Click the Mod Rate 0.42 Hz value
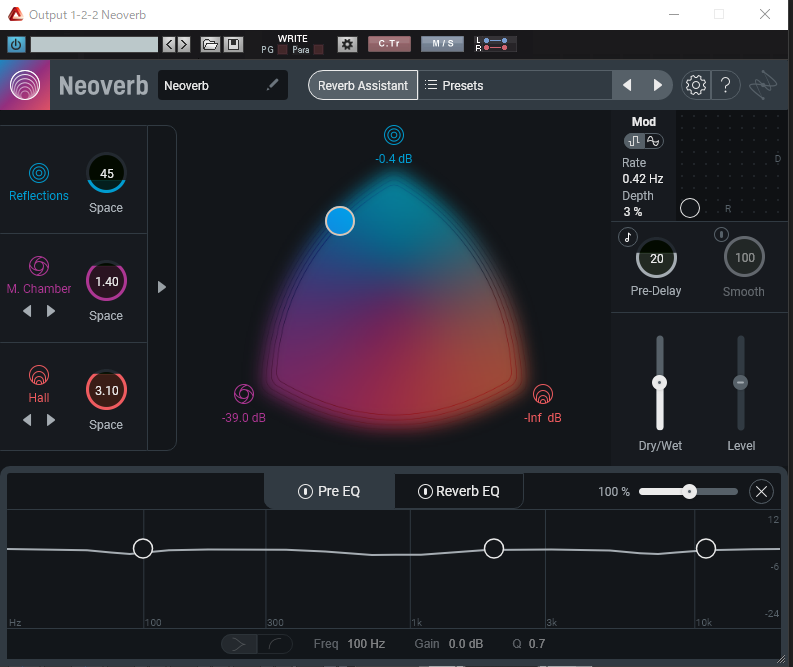This screenshot has height=667, width=793. pyautogui.click(x=643, y=179)
